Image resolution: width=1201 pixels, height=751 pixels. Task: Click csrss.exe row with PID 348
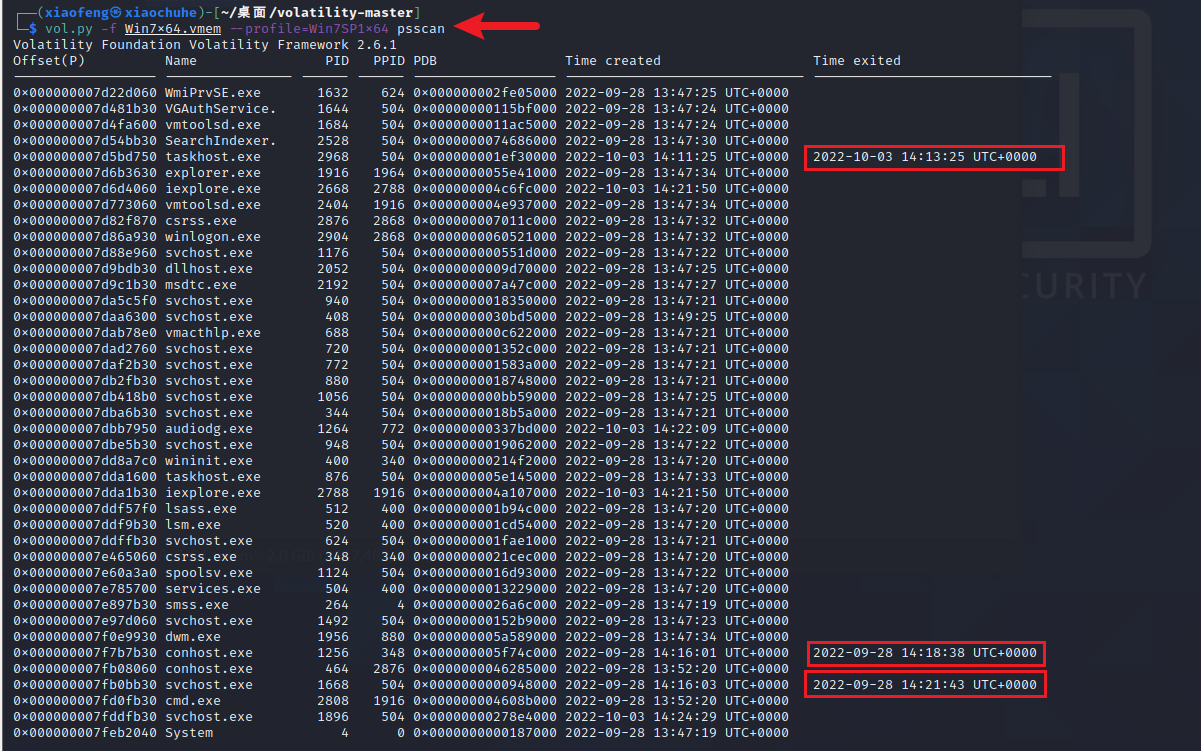[401, 557]
